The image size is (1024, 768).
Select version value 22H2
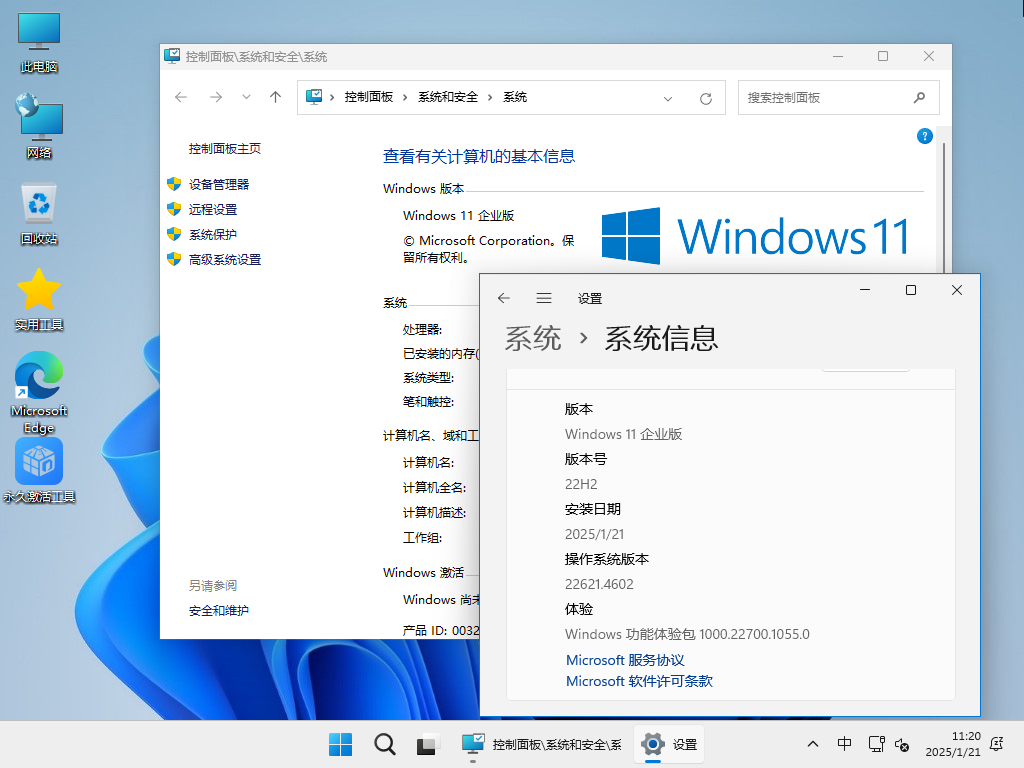tap(581, 484)
